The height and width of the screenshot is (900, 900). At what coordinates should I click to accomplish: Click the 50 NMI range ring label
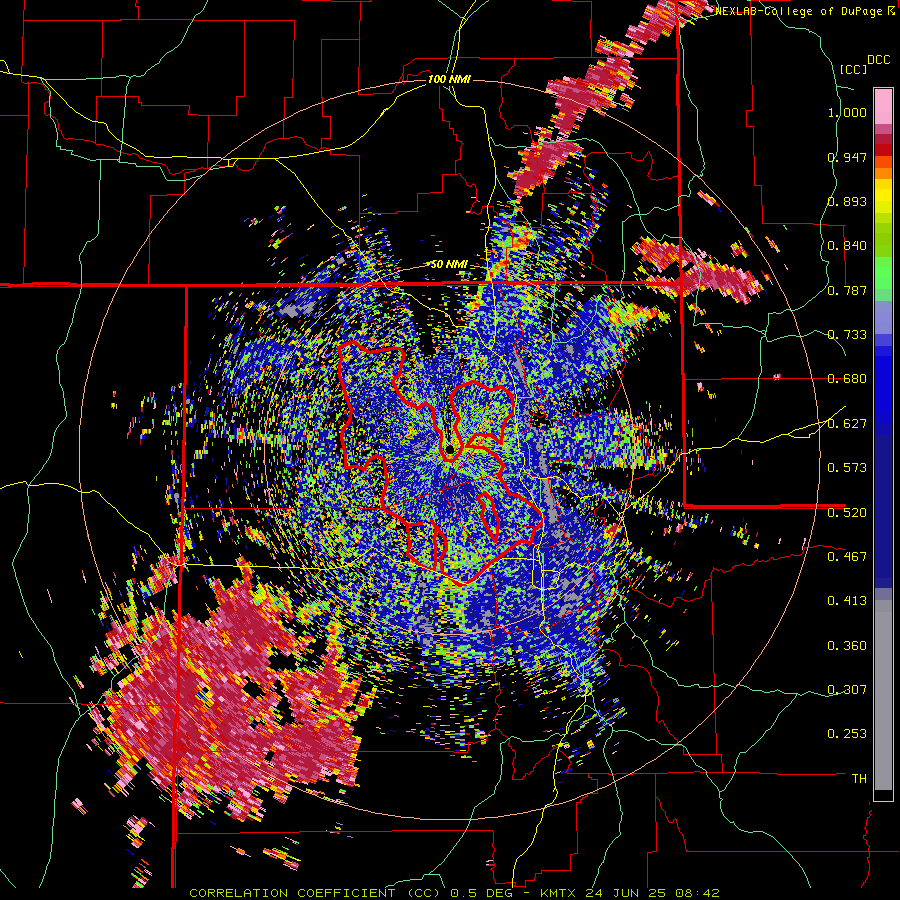(449, 265)
